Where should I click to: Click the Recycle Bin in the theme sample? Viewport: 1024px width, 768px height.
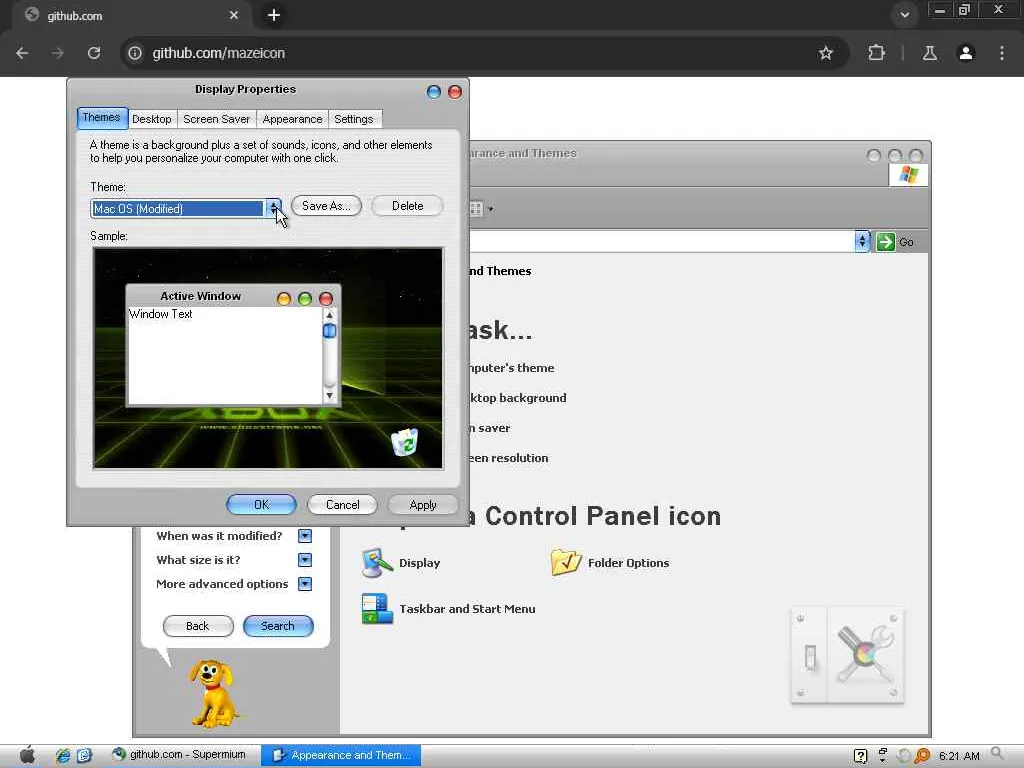point(405,442)
